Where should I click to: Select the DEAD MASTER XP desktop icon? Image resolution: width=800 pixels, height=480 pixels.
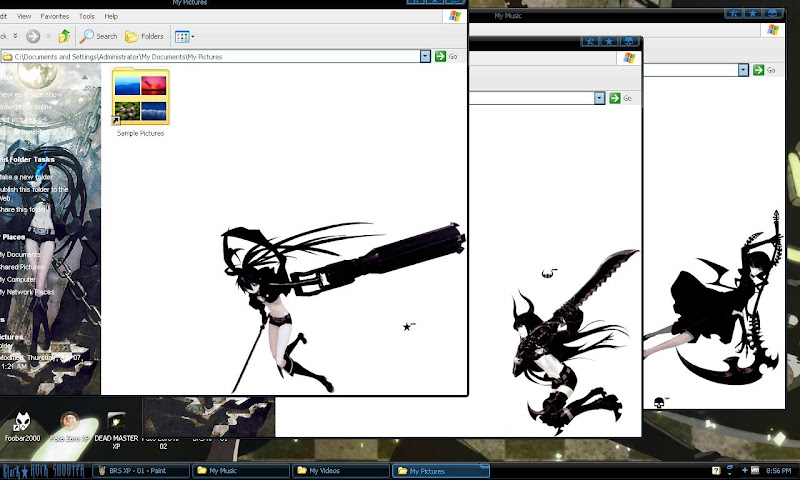pos(116,430)
